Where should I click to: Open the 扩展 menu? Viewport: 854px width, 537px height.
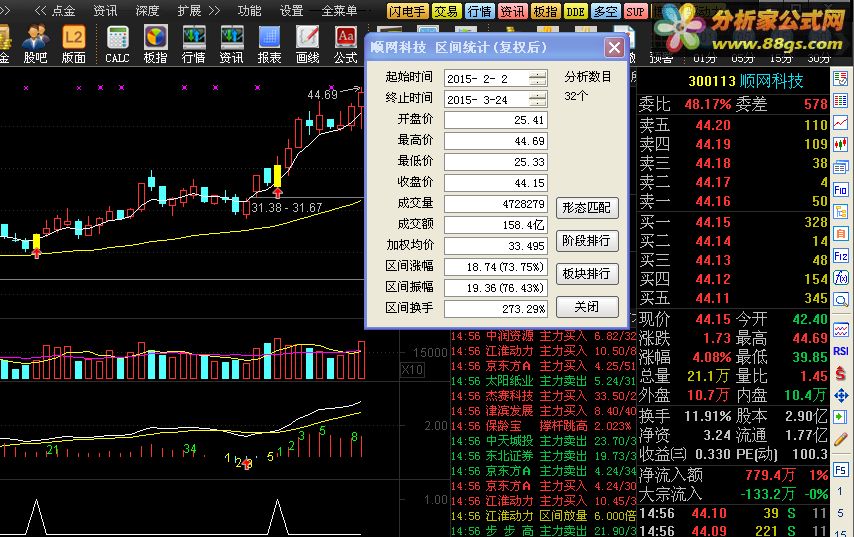(189, 10)
